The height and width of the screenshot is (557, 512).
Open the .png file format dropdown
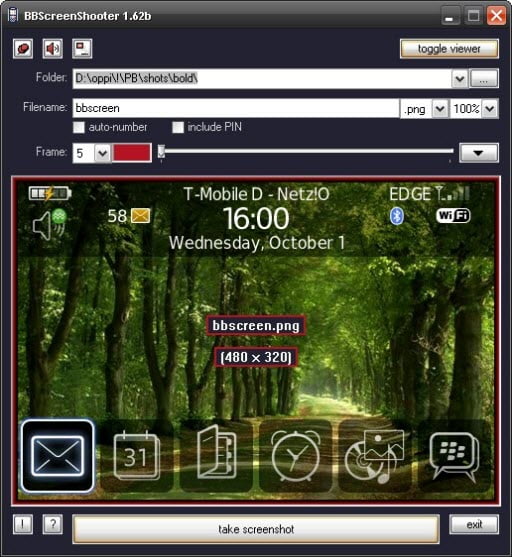[x=440, y=108]
